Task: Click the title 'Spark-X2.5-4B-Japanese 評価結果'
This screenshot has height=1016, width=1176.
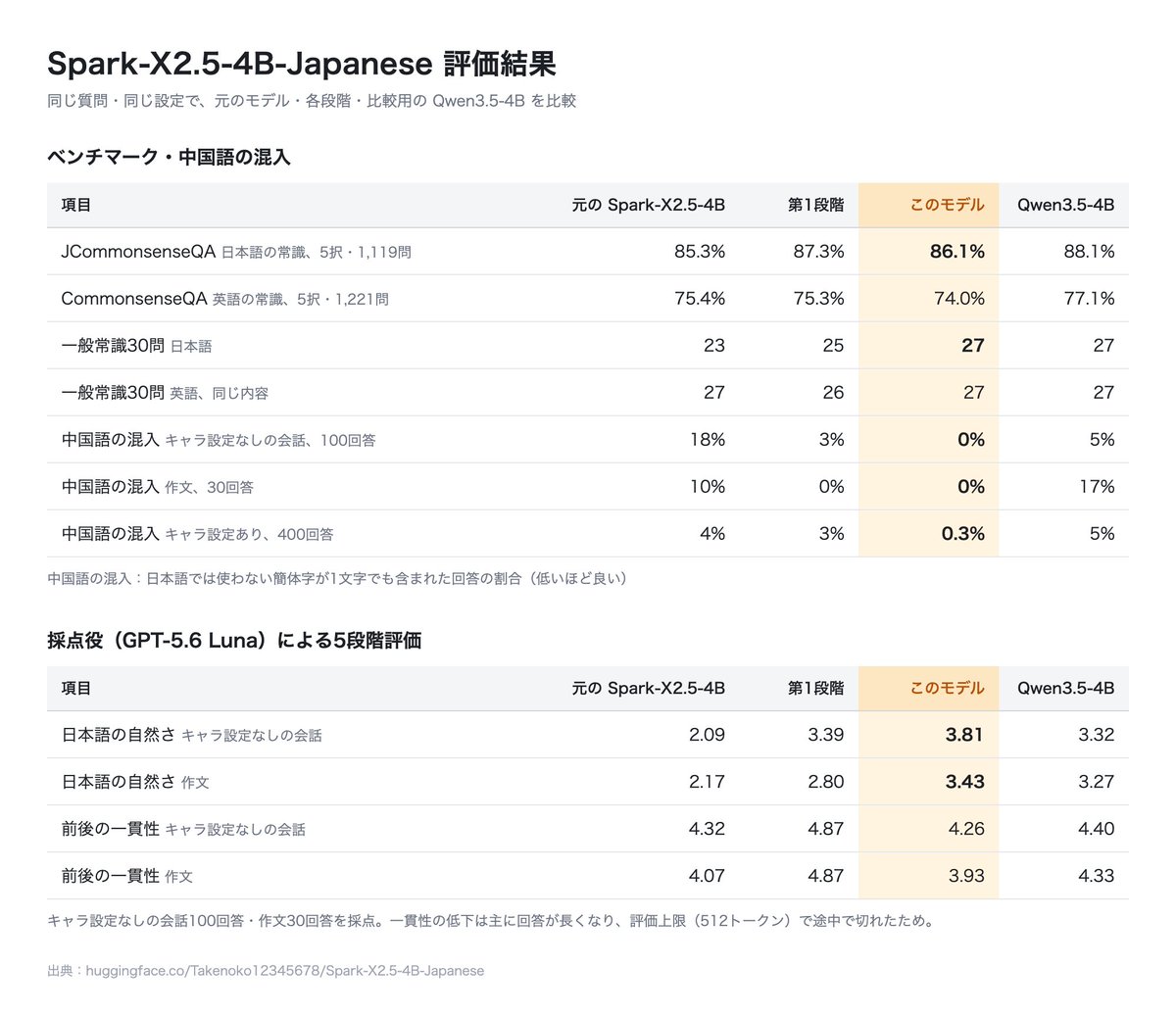Action: tap(302, 64)
